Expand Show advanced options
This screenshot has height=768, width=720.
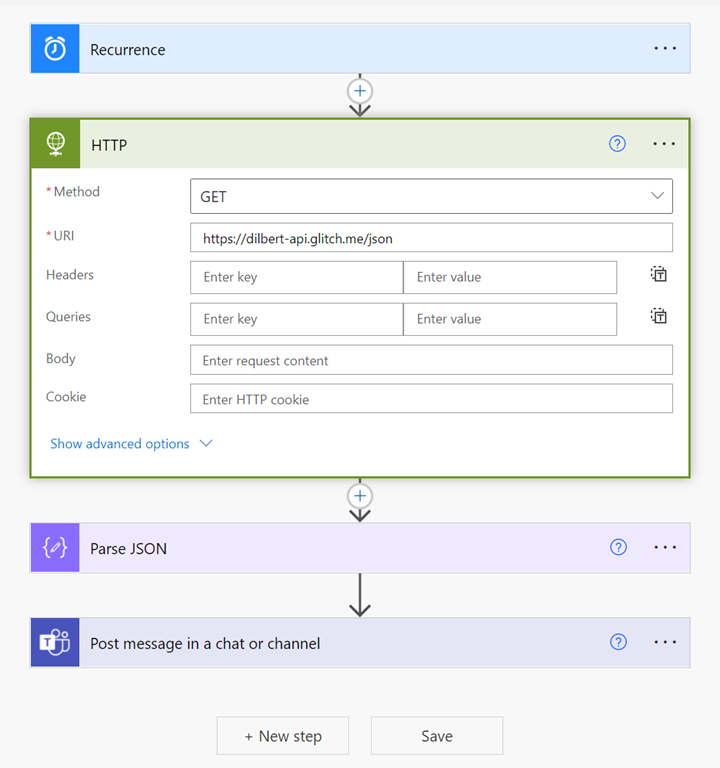[x=131, y=444]
